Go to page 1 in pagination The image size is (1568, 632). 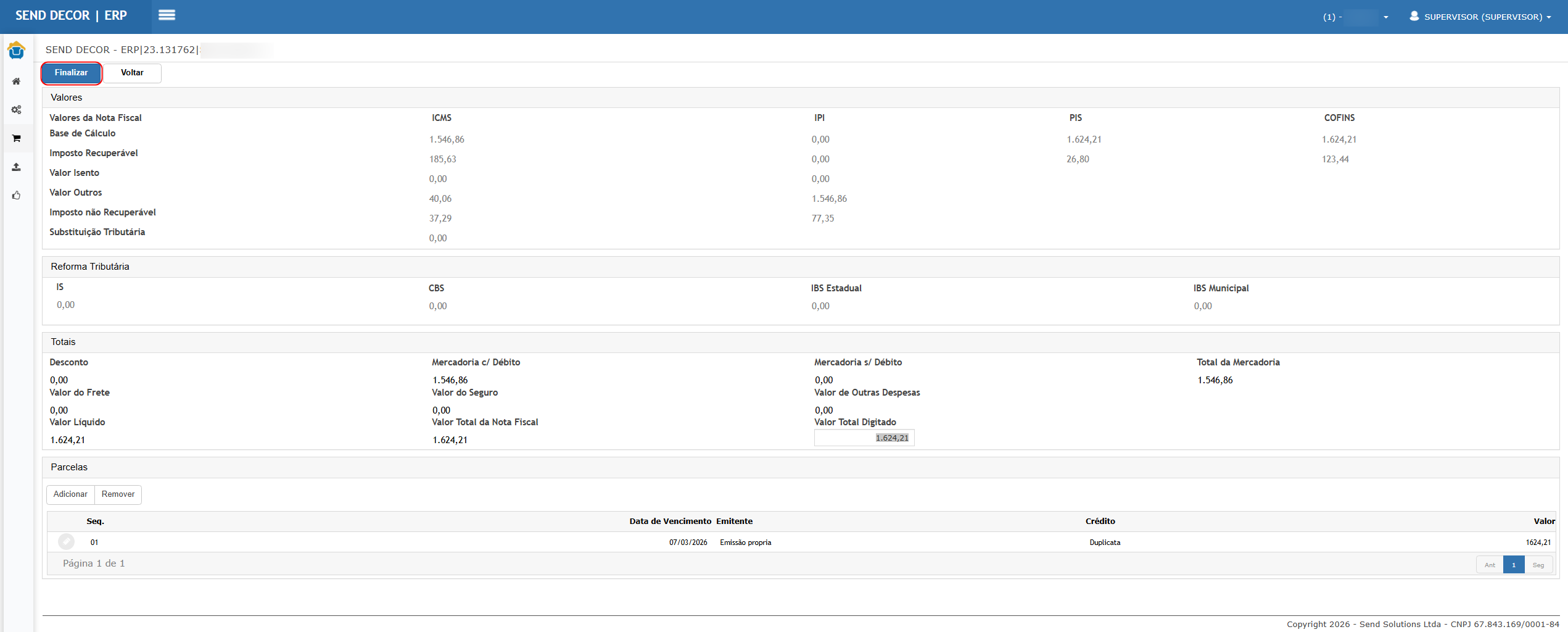pos(1513,565)
